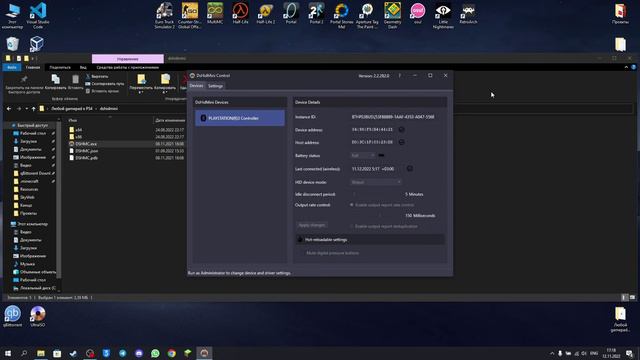Open Windows Start menu
Image resolution: width=640 pixels, height=360 pixels.
pos(8,353)
